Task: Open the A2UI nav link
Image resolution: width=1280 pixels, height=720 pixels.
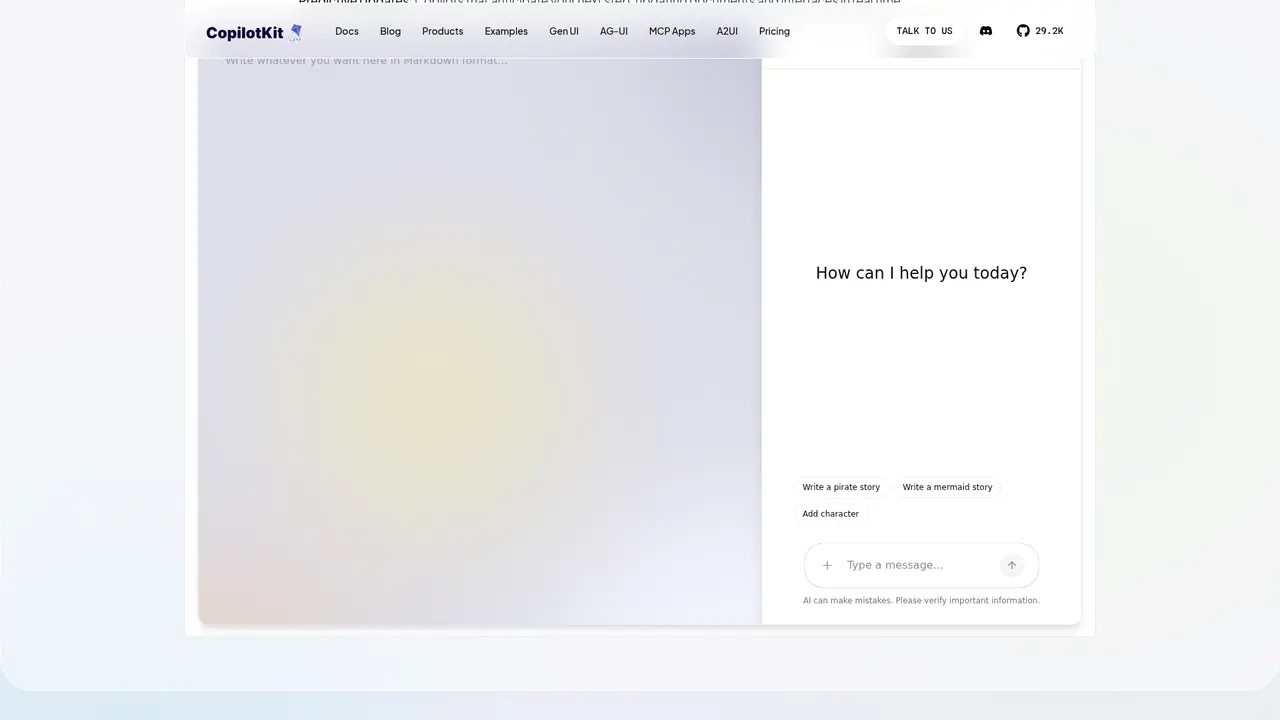Action: [x=727, y=31]
